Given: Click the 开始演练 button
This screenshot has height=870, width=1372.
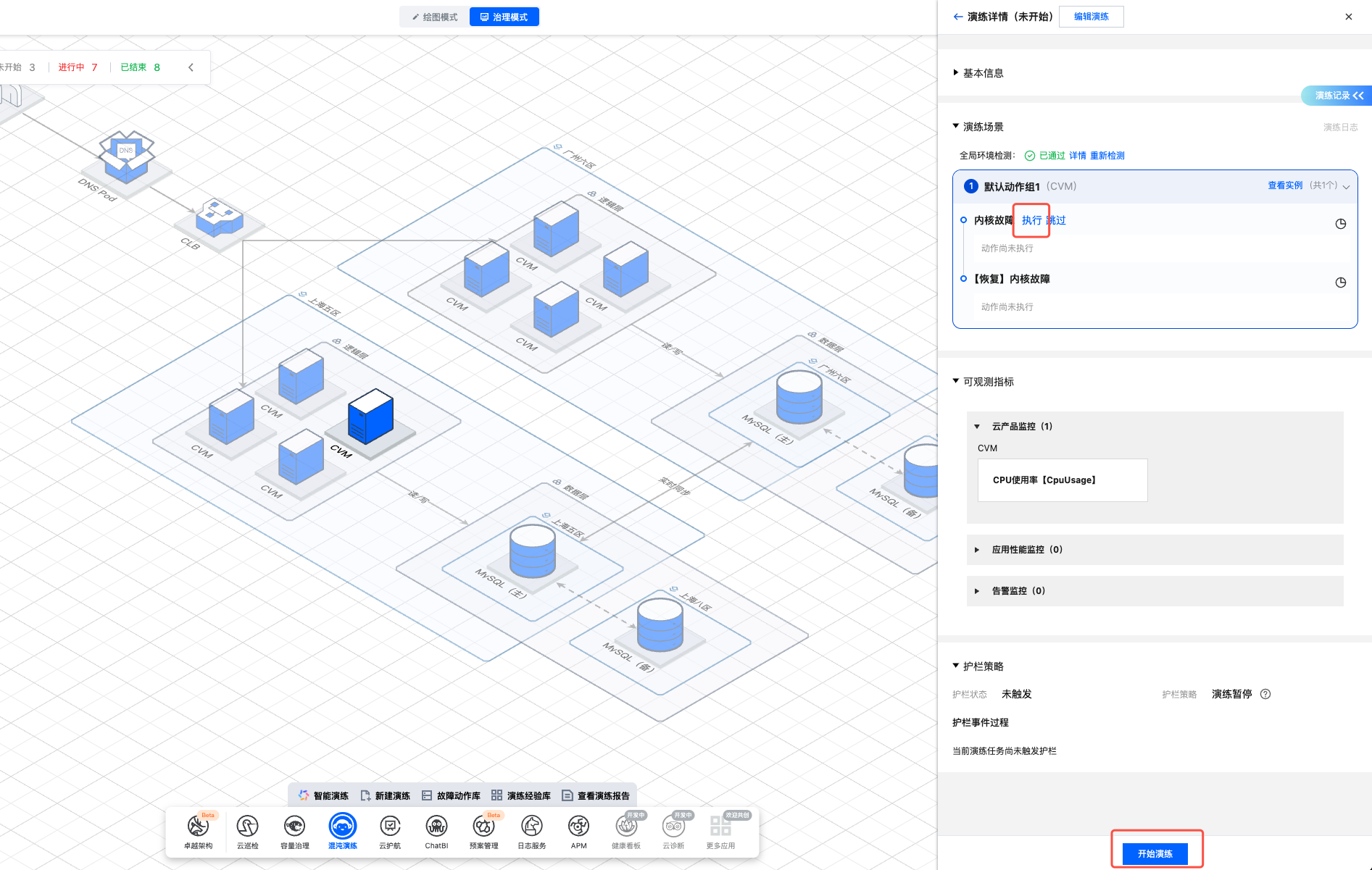Looking at the screenshot, I should [x=1155, y=853].
